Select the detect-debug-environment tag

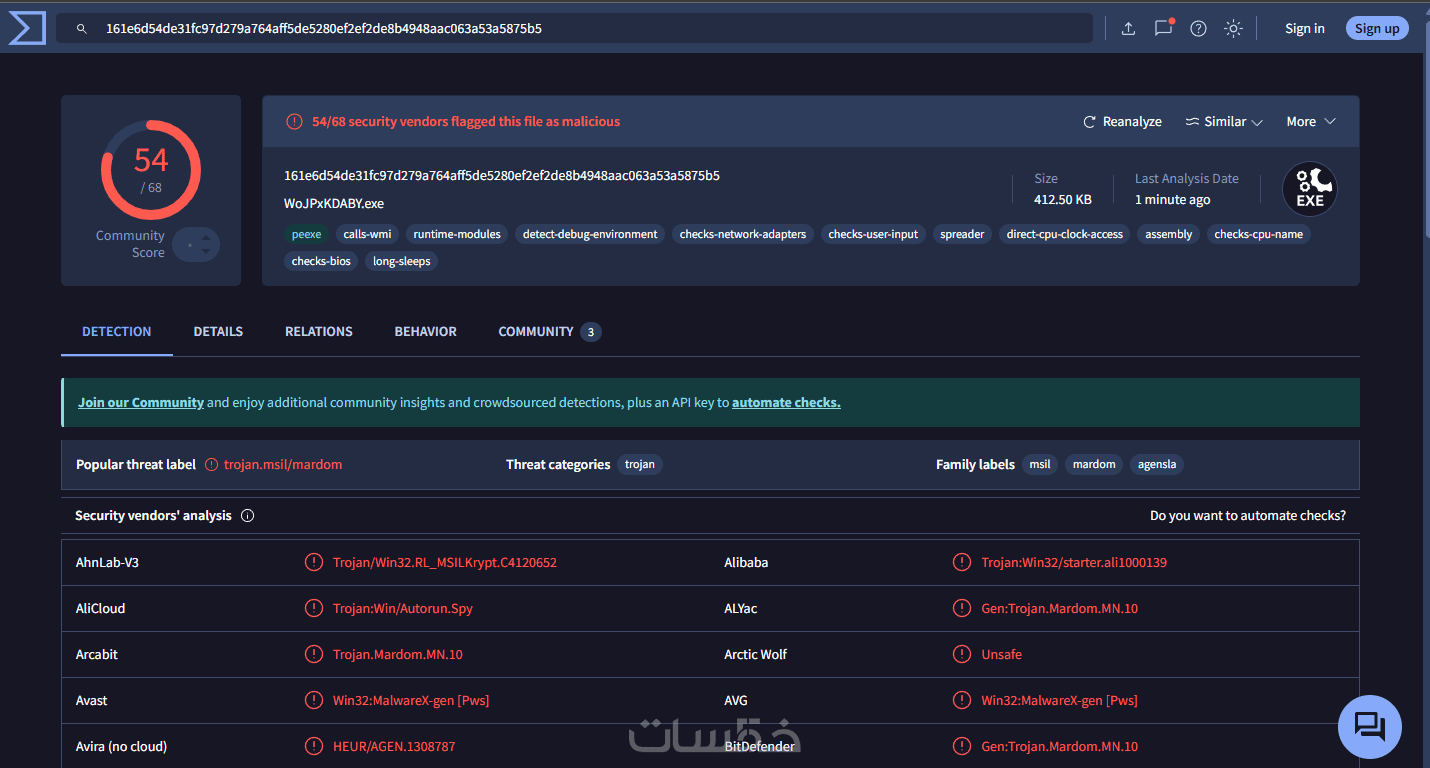[x=590, y=235]
